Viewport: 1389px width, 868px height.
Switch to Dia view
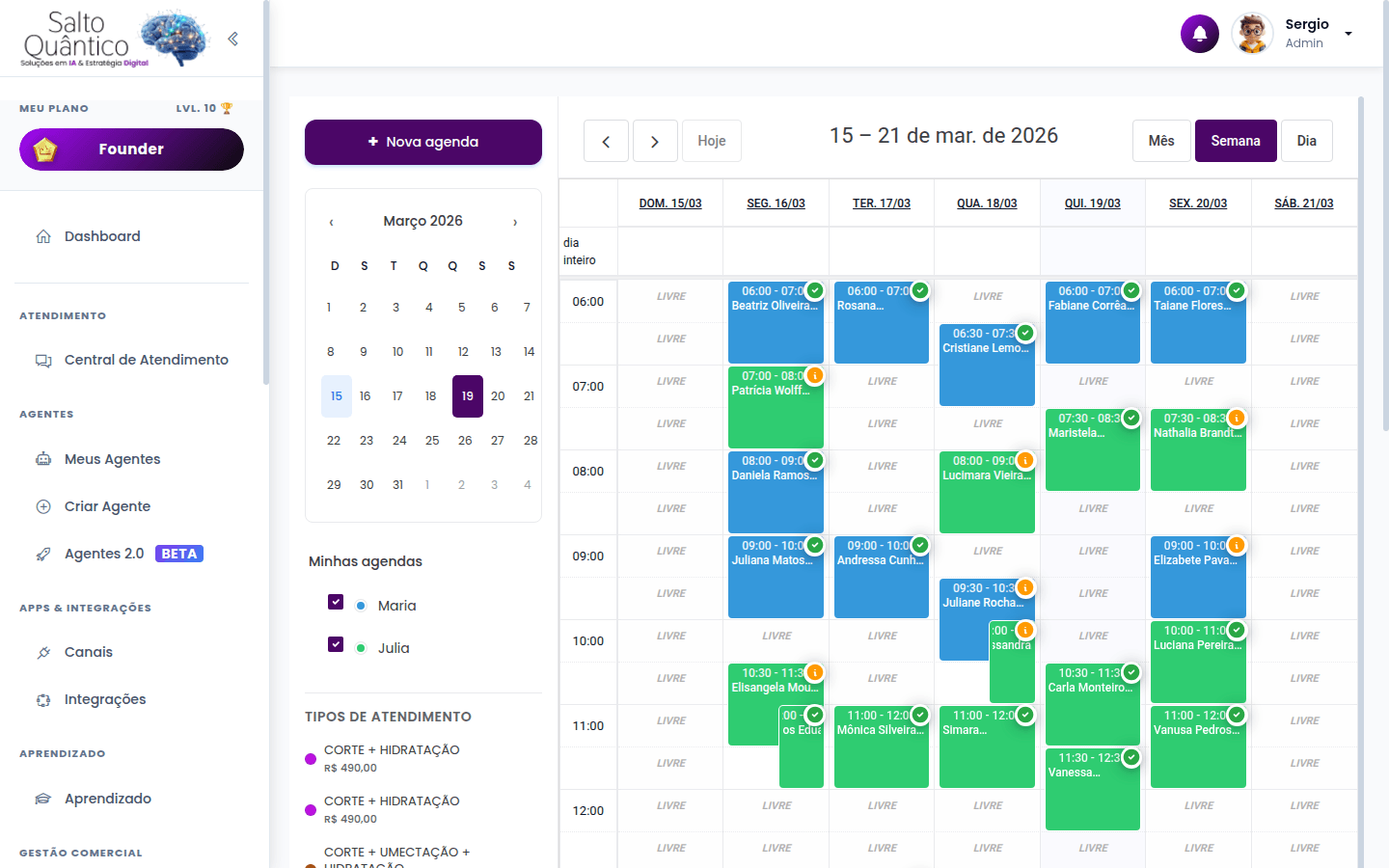(x=1307, y=141)
